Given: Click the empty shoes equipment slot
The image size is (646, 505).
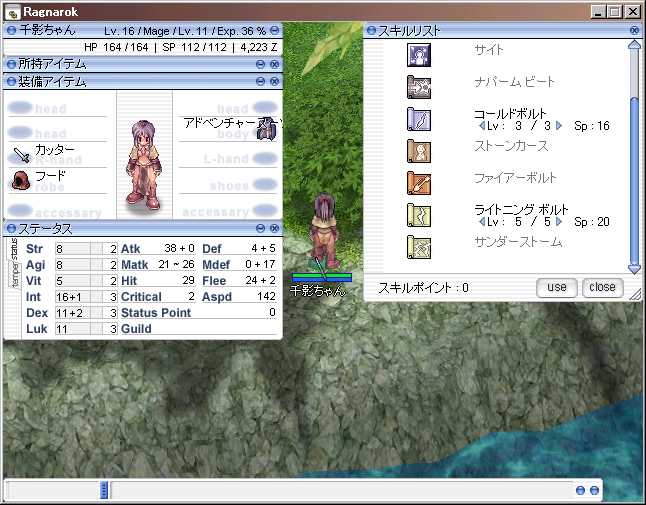Looking at the screenshot, I should point(228,185).
